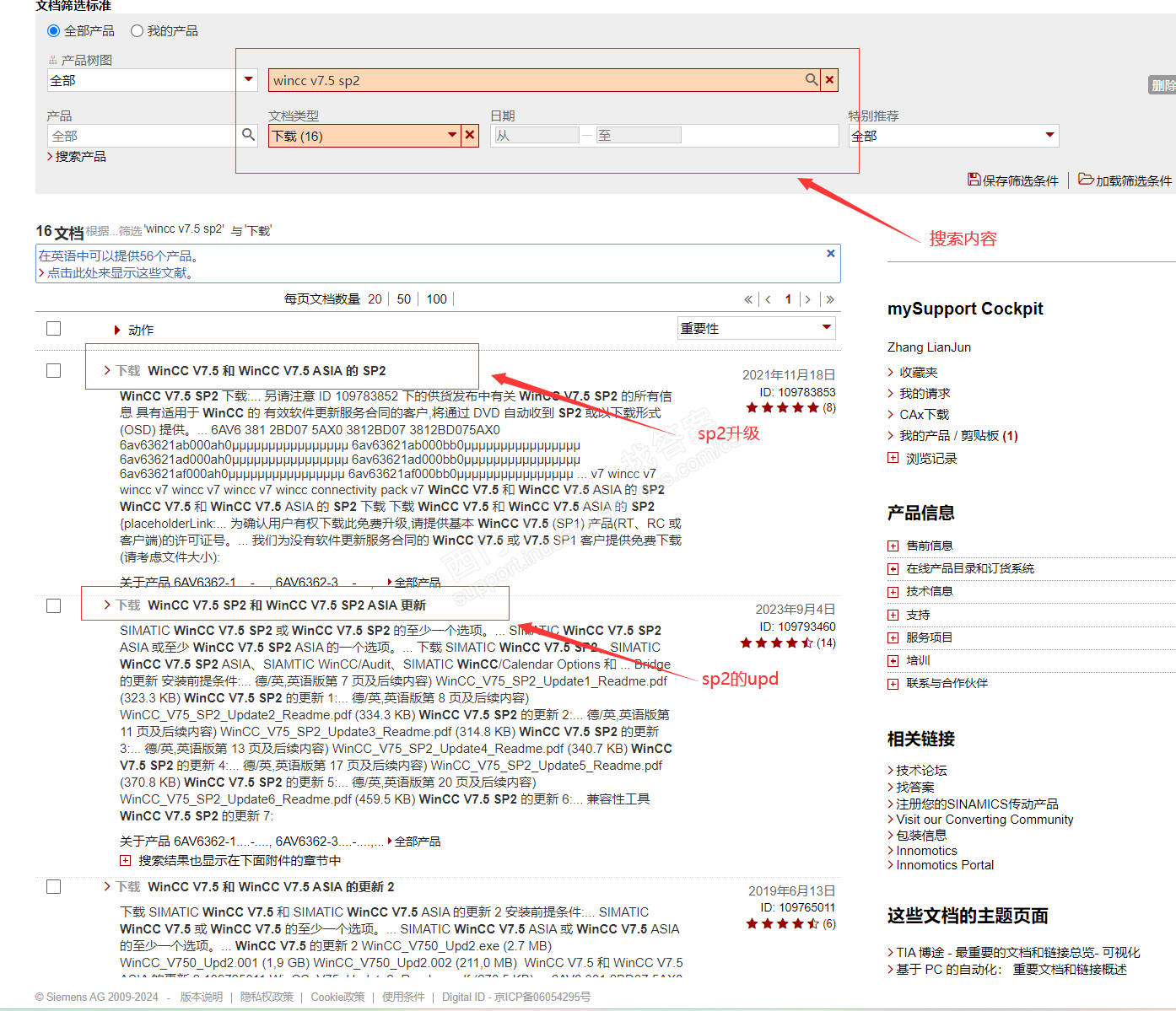Open the 特别推荐 dropdown
1176x1011 pixels.
pyautogui.click(x=953, y=136)
